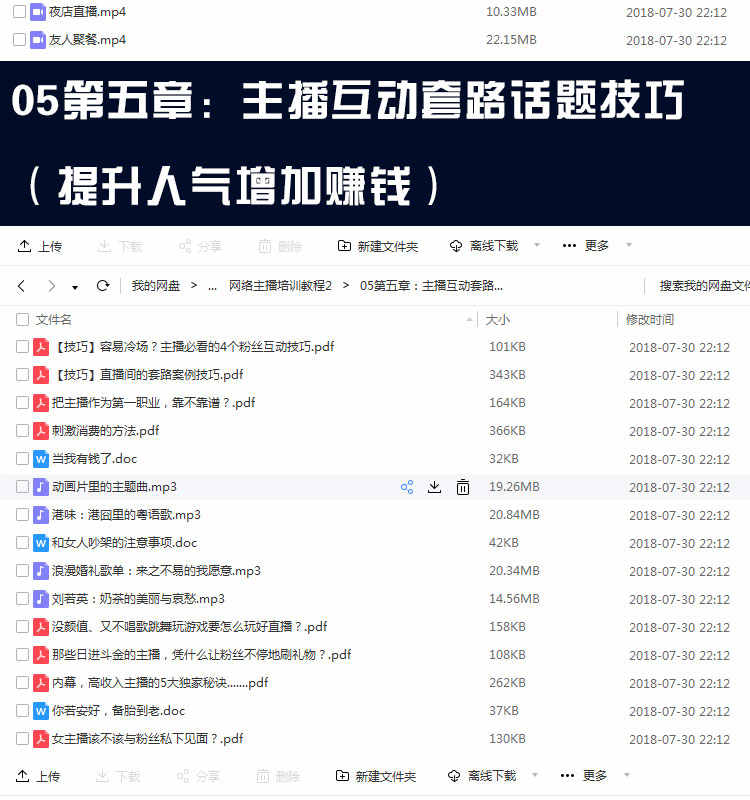
Task: Click PDF icon of 女主播该不该与粉丝私下见面？.pdf
Action: click(41, 739)
